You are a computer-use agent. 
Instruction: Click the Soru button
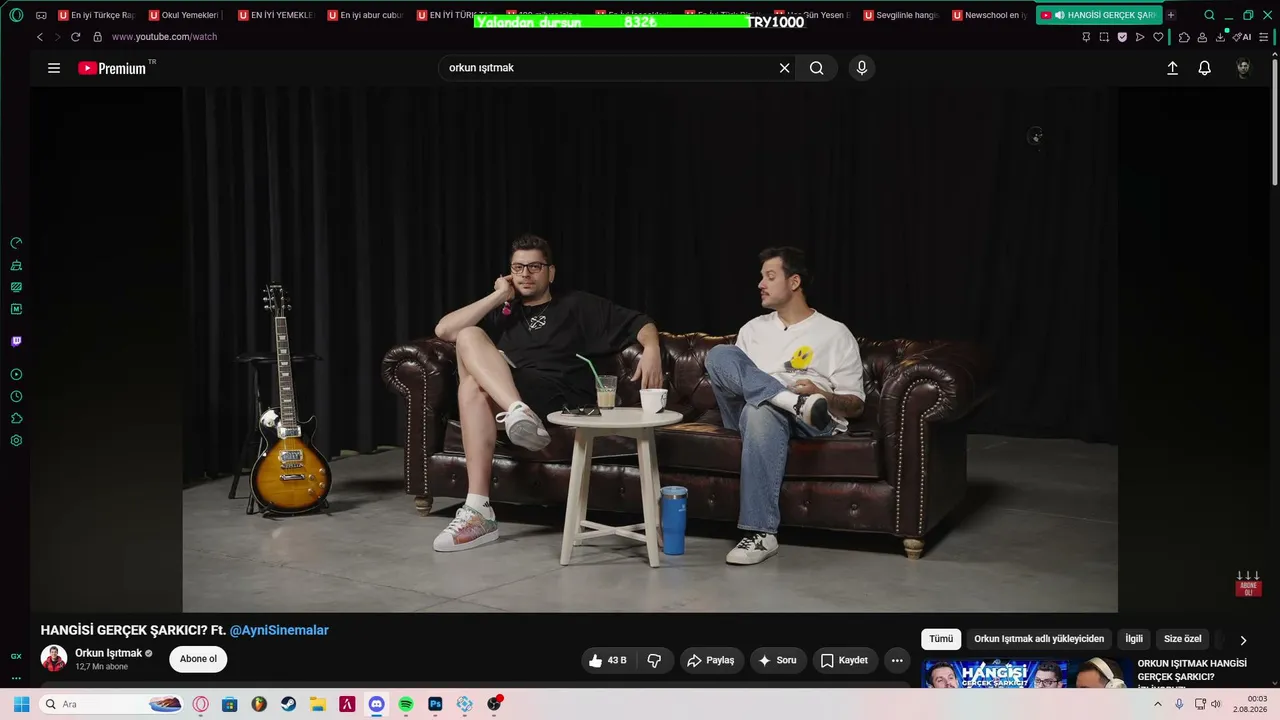tap(777, 660)
